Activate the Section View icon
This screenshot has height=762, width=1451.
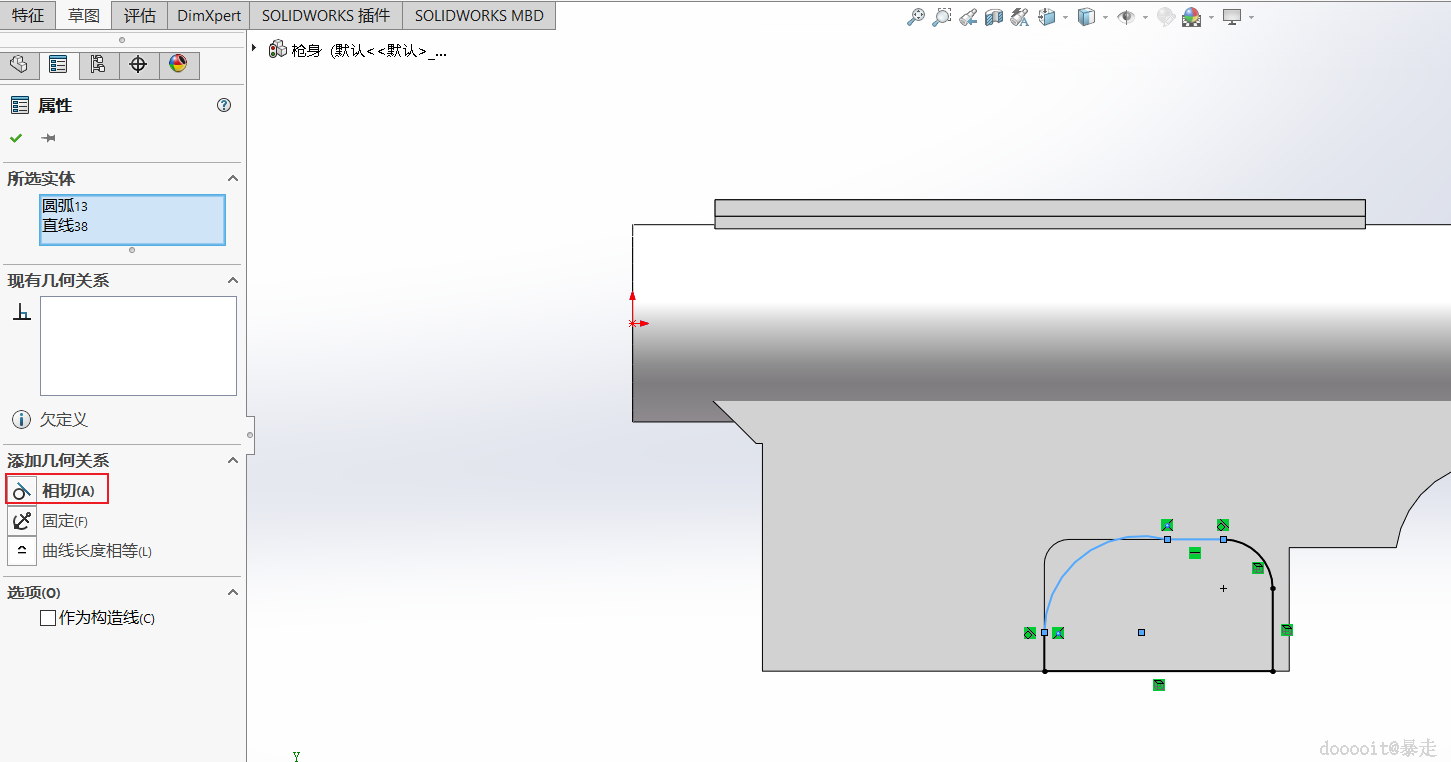point(993,17)
